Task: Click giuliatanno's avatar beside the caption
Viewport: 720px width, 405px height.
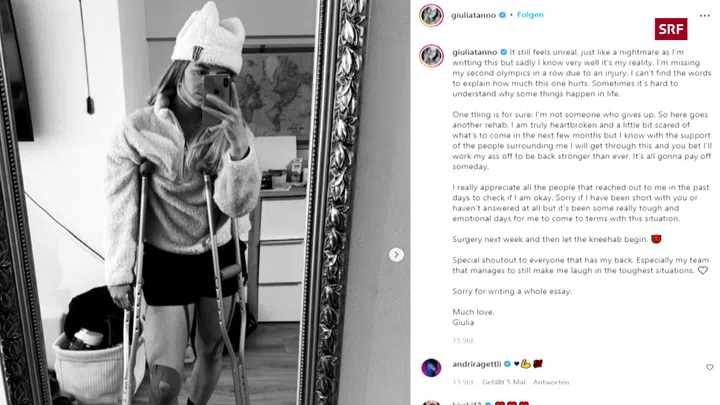Action: coord(431,56)
